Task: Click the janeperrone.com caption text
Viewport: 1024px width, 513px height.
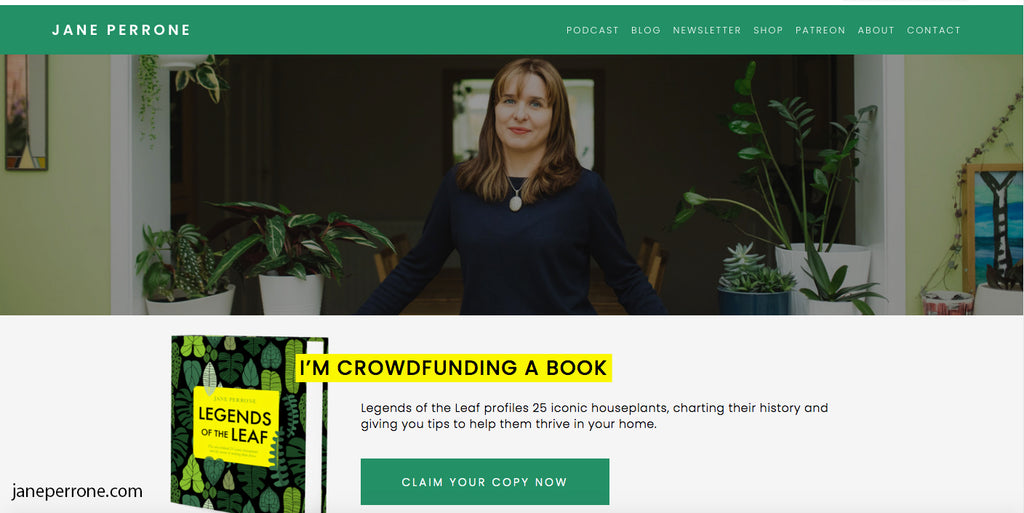Action: pyautogui.click(x=77, y=491)
